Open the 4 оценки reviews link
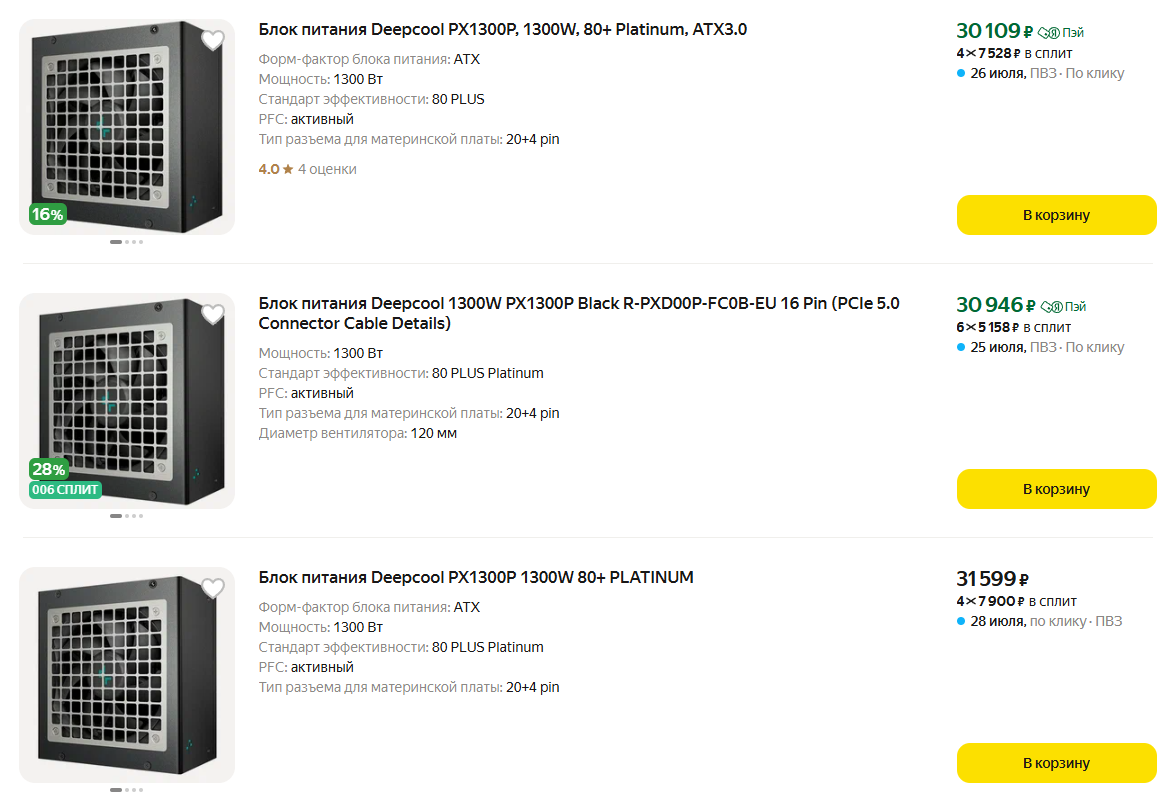The width and height of the screenshot is (1169, 795). [327, 169]
